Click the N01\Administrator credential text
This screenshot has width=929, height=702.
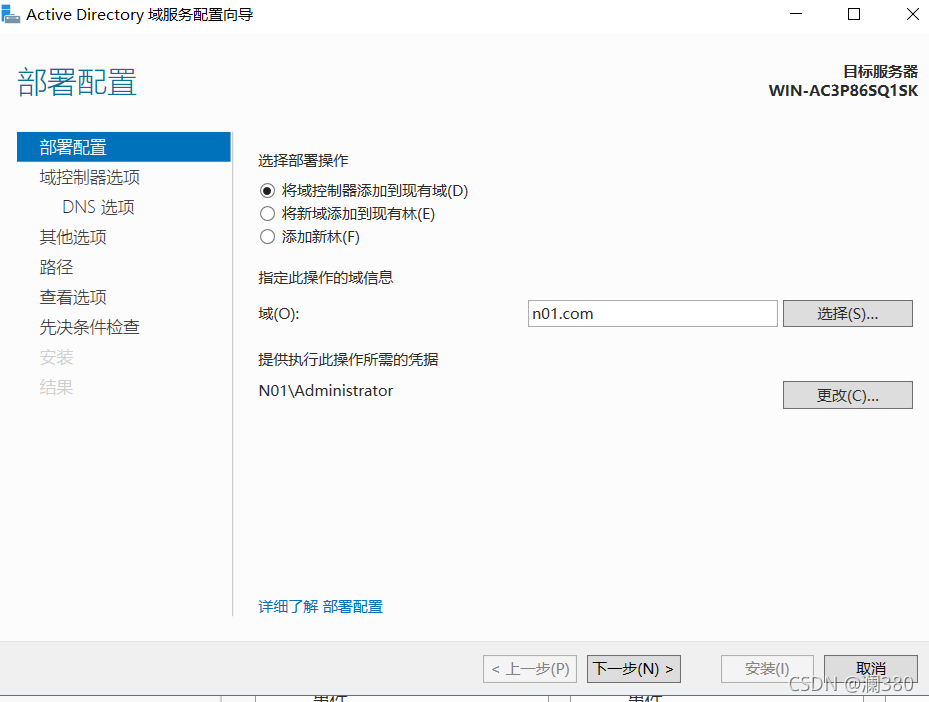(326, 391)
